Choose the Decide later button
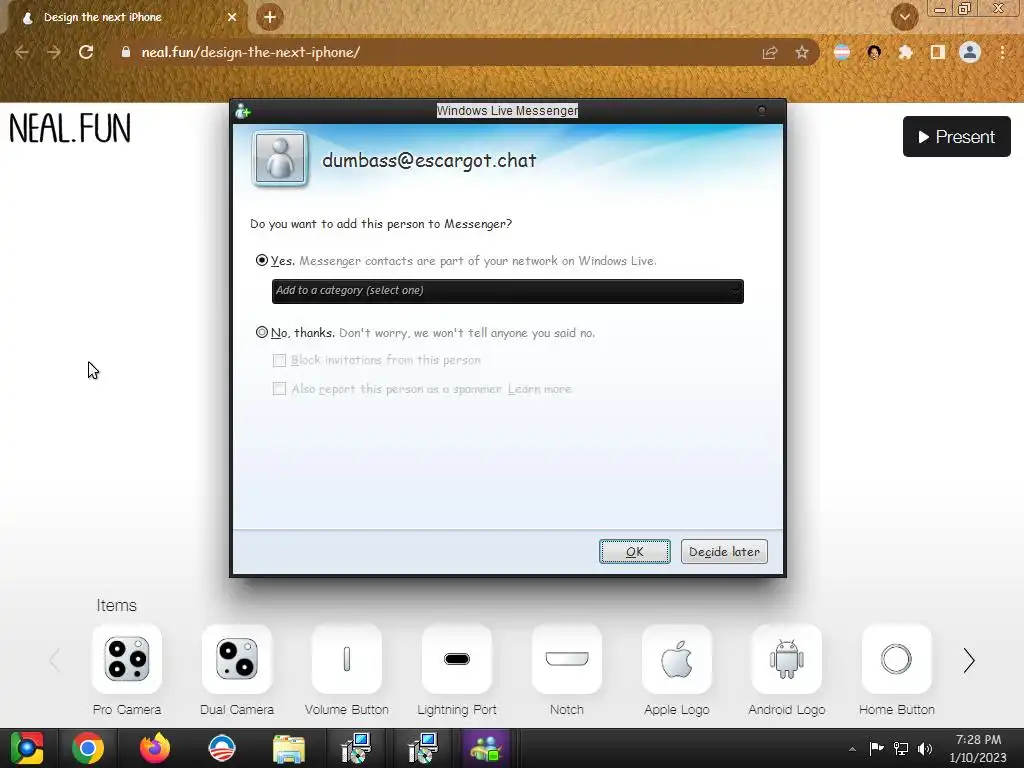Image resolution: width=1024 pixels, height=768 pixels. pyautogui.click(x=724, y=552)
